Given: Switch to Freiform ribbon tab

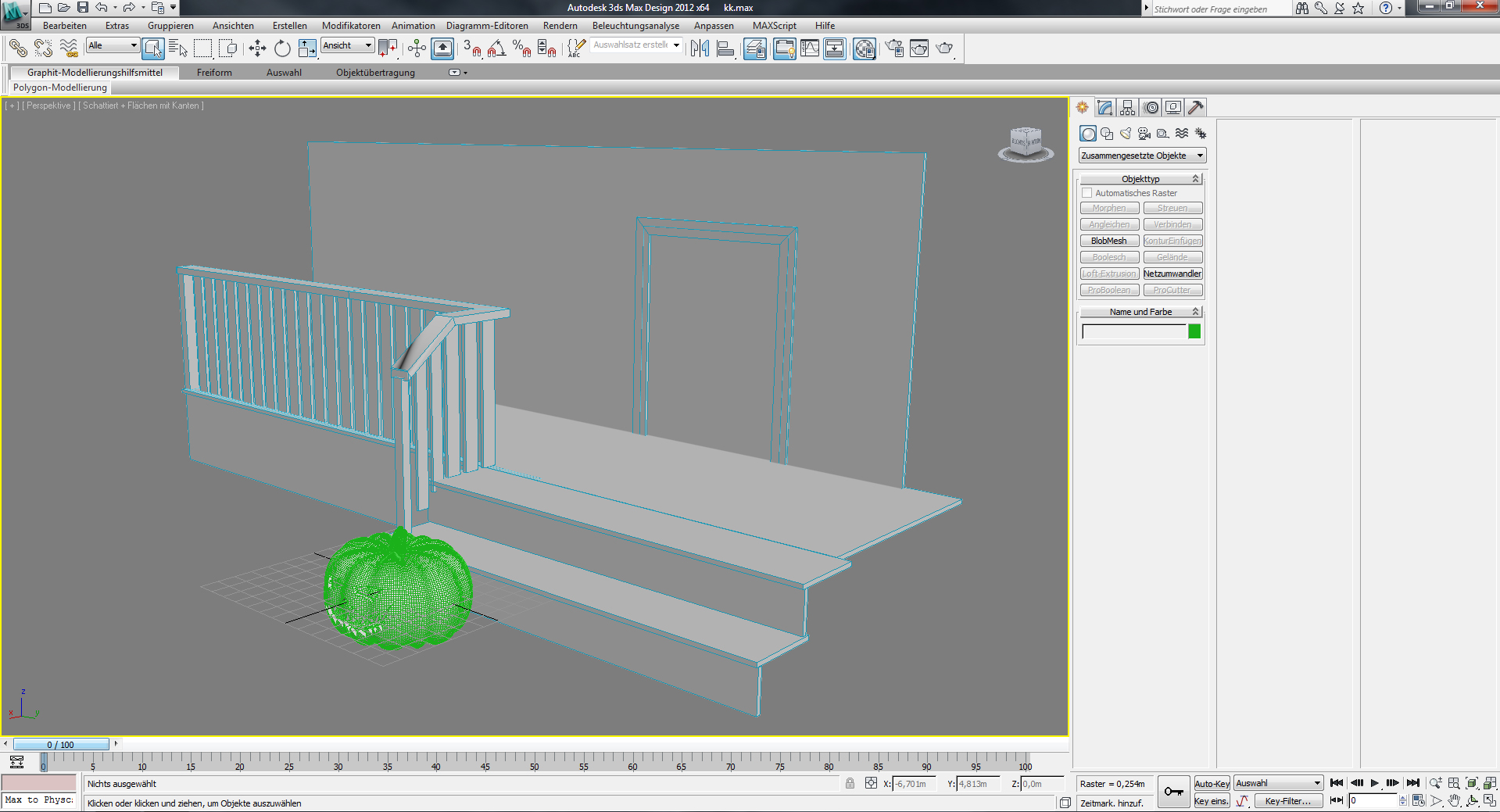Looking at the screenshot, I should 214,73.
